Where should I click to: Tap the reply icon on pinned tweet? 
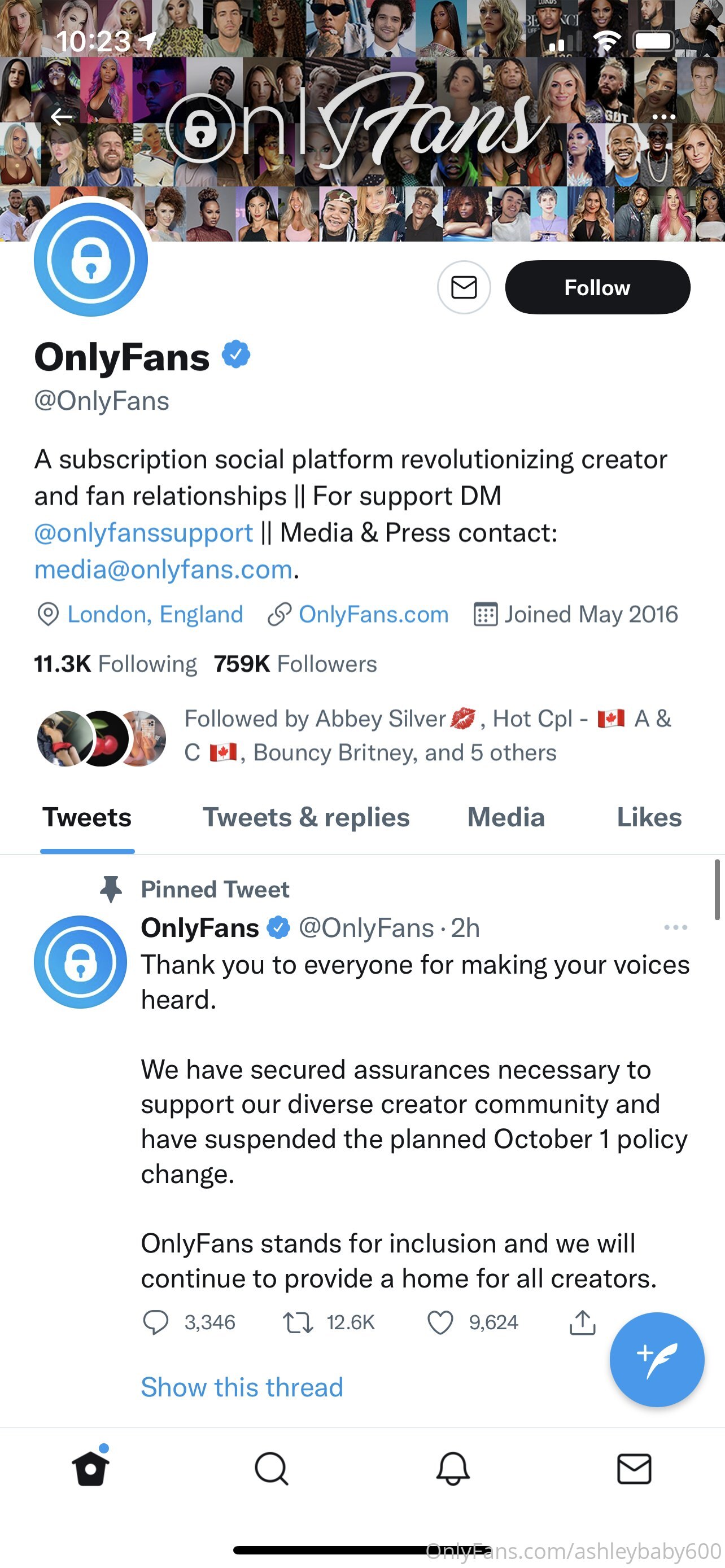[x=155, y=1322]
